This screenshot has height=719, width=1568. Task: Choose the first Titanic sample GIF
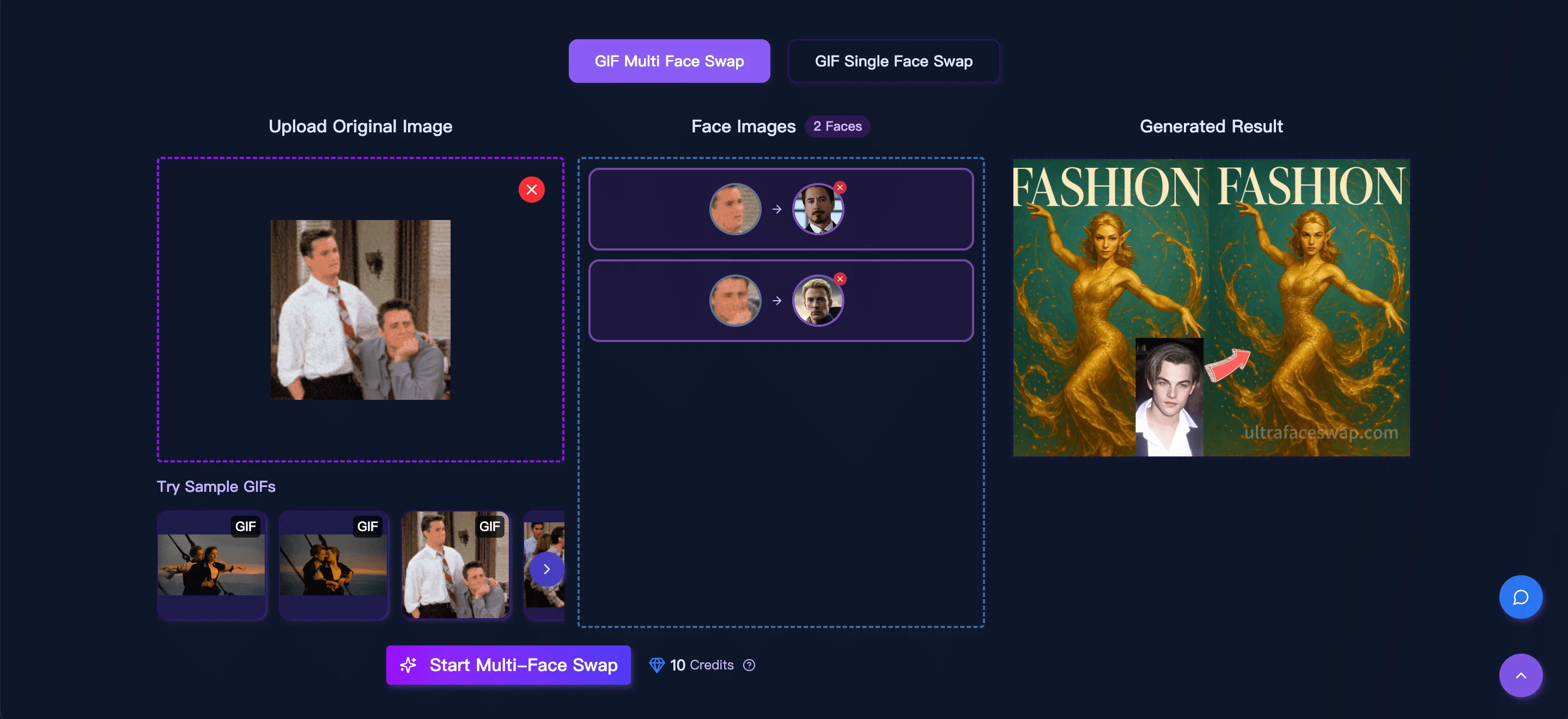[211, 565]
